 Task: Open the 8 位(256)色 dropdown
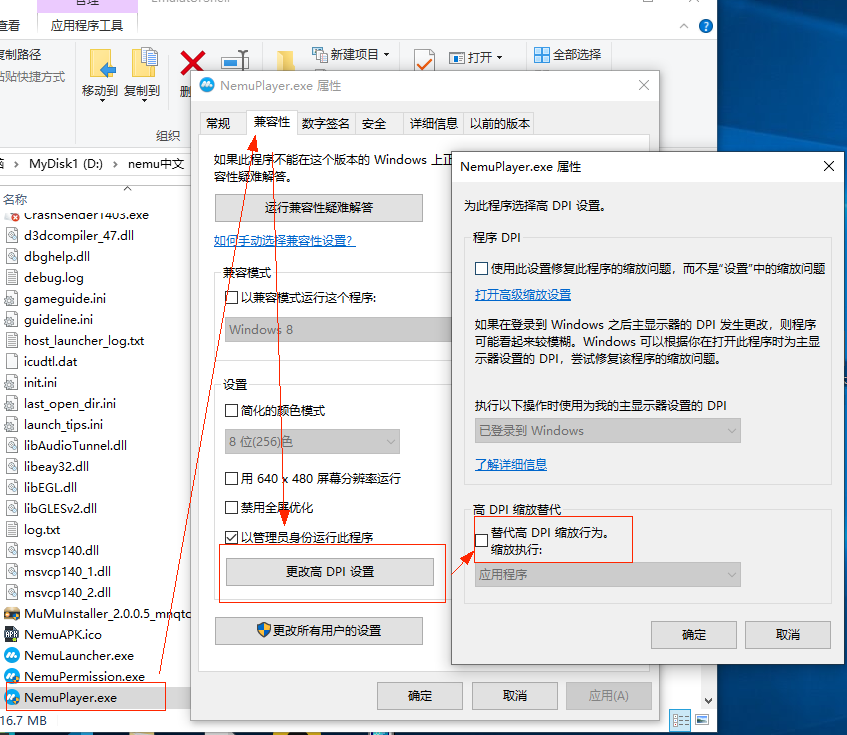coord(312,442)
